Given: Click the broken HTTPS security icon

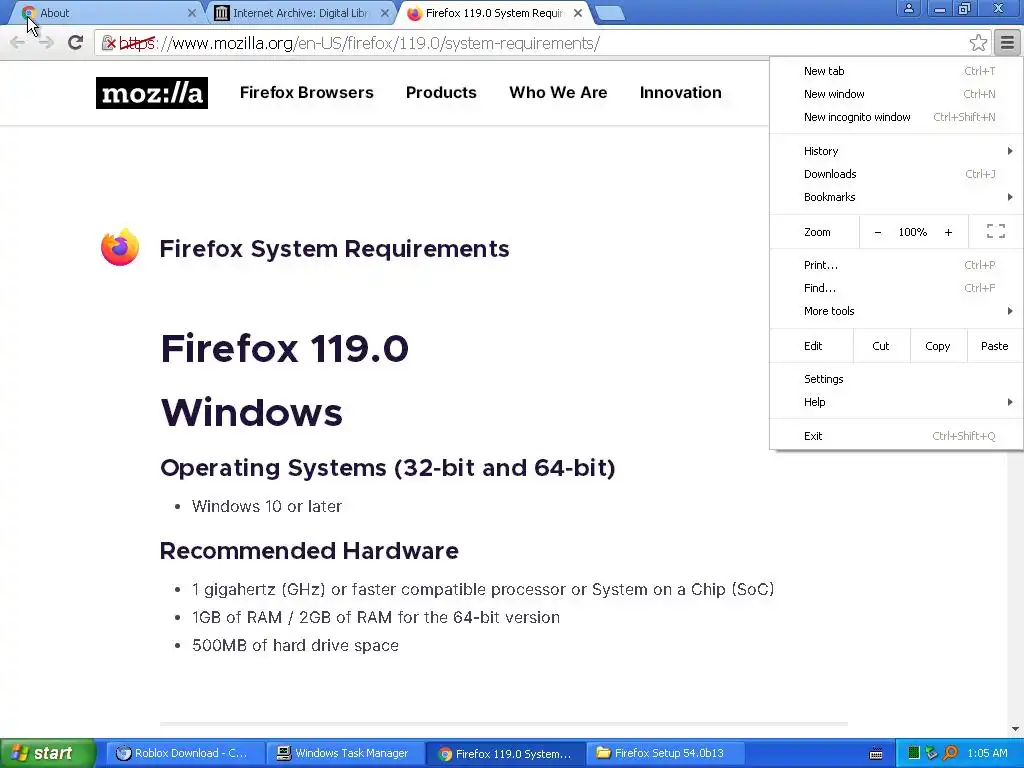Looking at the screenshot, I should tap(109, 43).
